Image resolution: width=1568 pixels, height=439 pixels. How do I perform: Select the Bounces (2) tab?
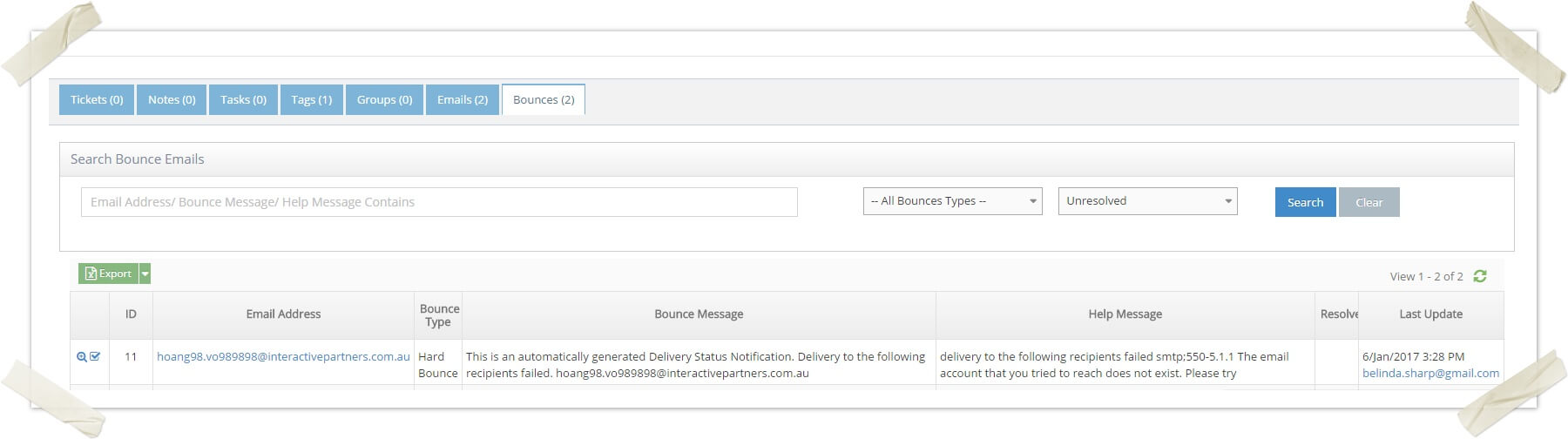(x=544, y=99)
